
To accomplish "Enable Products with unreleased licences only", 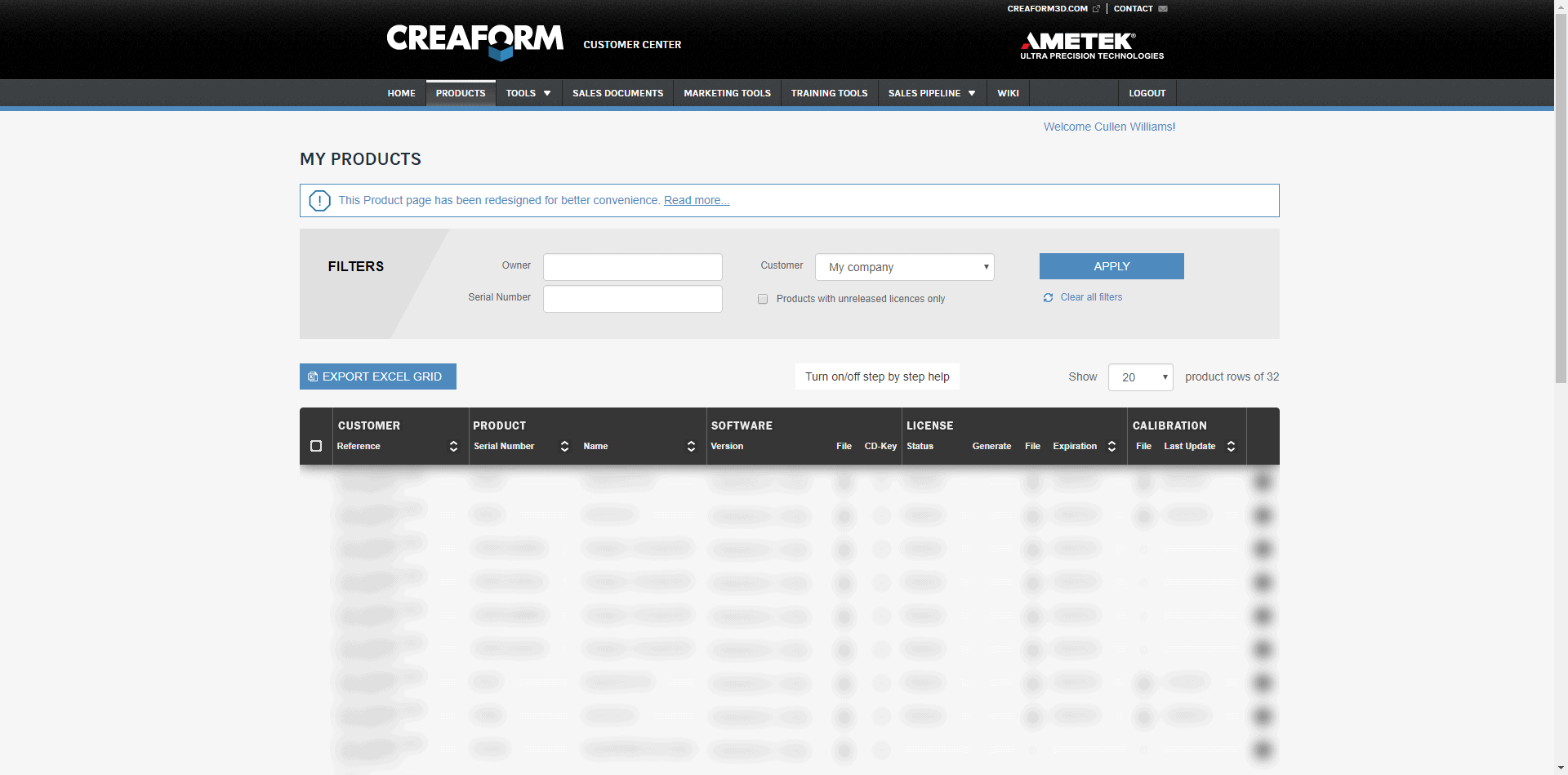I will click(763, 299).
